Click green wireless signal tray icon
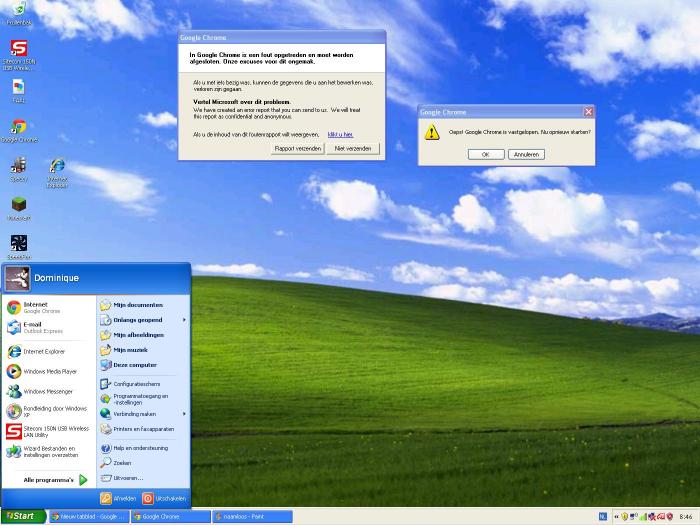 [x=643, y=517]
